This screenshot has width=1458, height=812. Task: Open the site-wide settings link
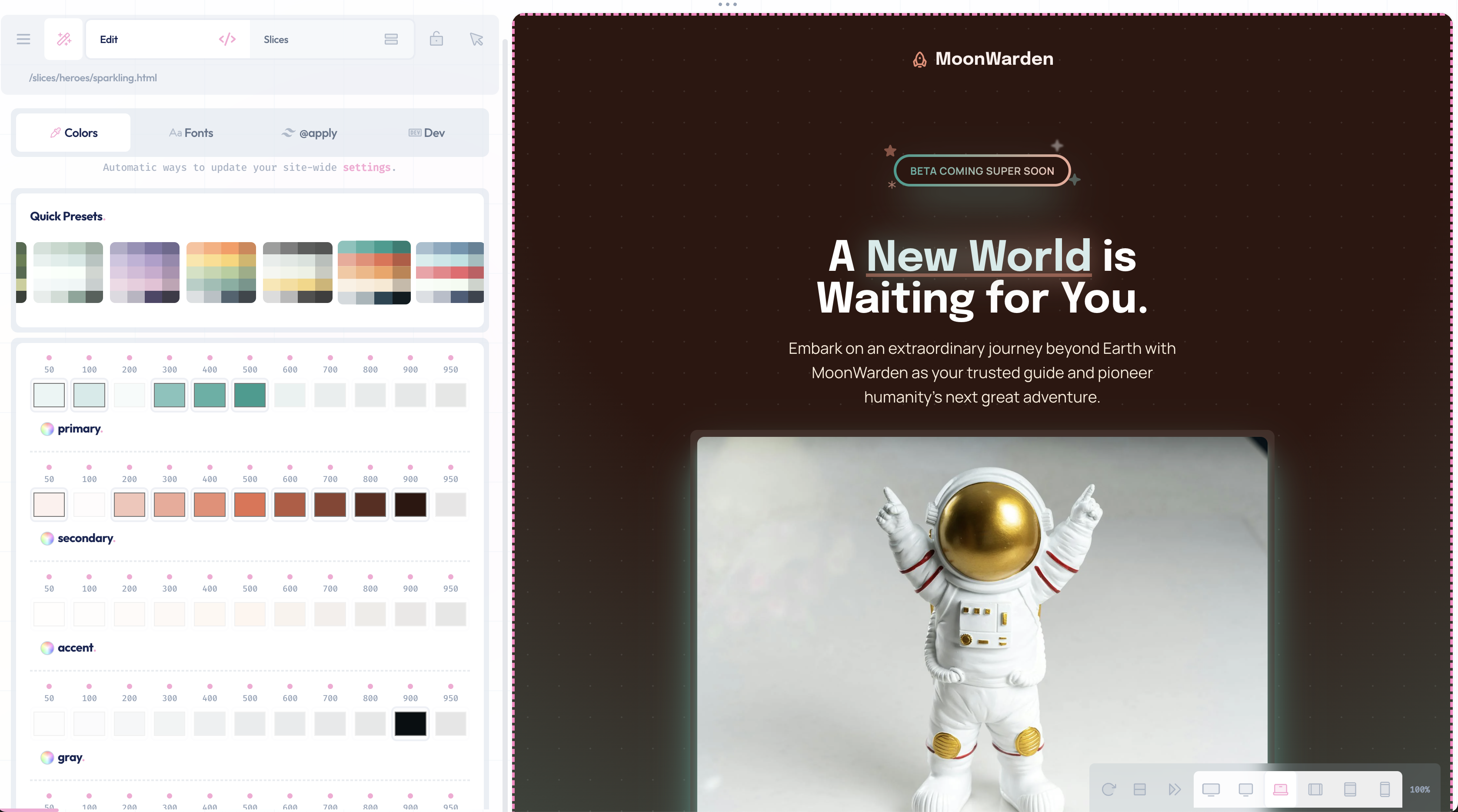pyautogui.click(x=367, y=167)
